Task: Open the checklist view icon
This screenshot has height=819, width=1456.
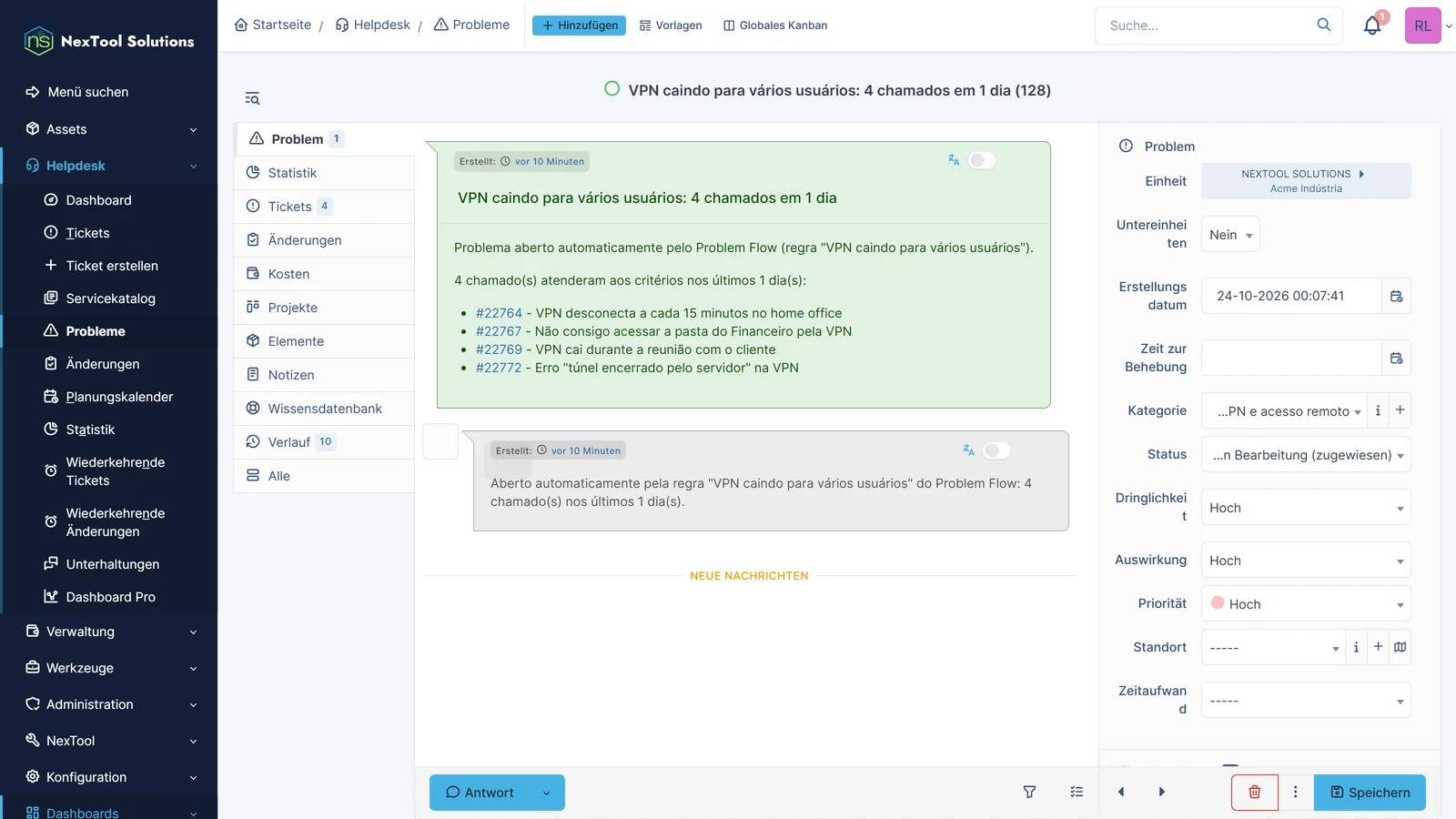Action: click(x=1077, y=793)
